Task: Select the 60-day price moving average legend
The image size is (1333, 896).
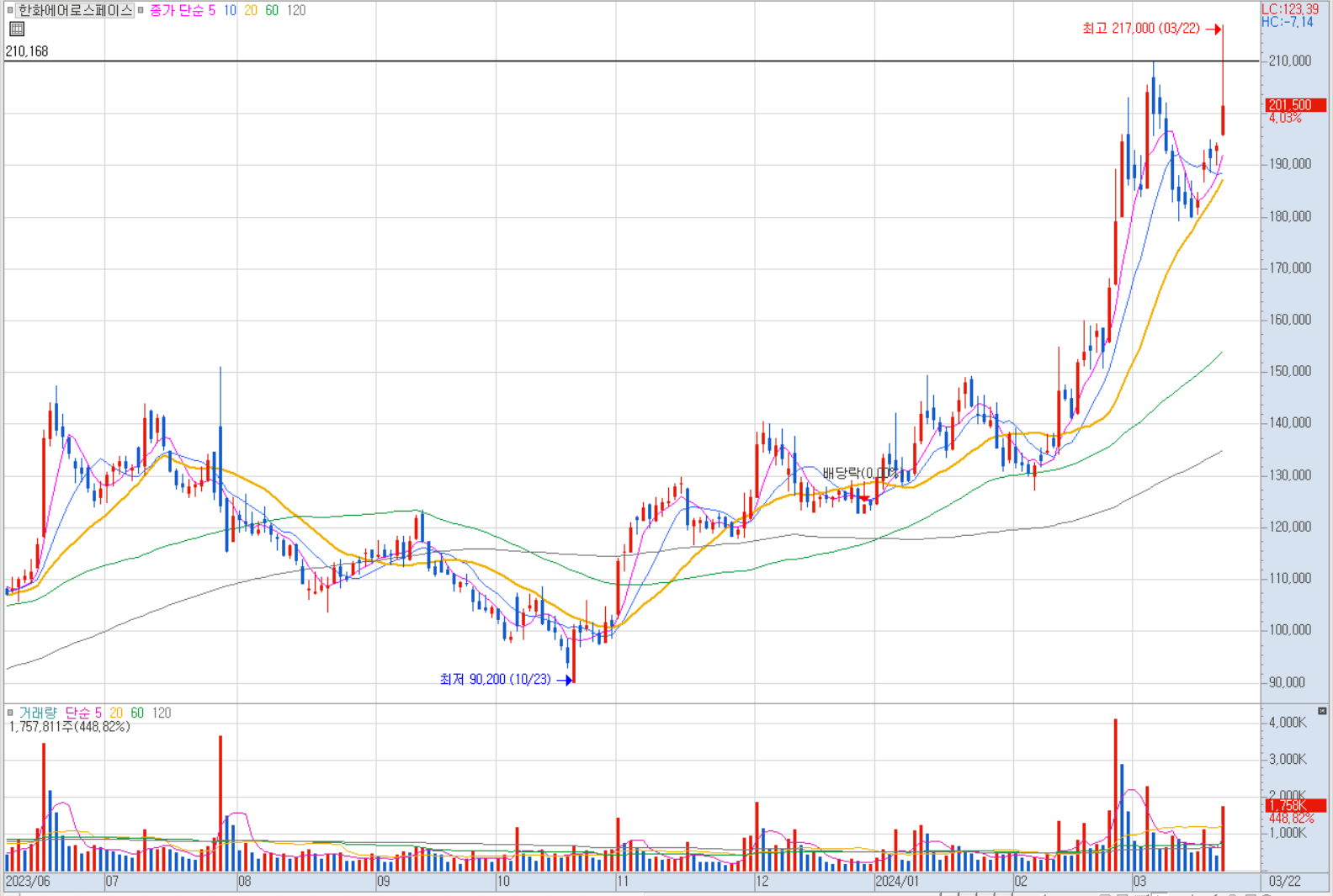Action: click(x=272, y=11)
